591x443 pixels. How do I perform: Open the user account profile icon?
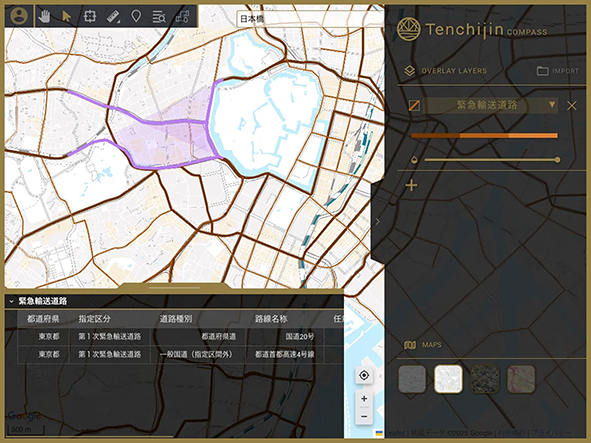coord(19,16)
